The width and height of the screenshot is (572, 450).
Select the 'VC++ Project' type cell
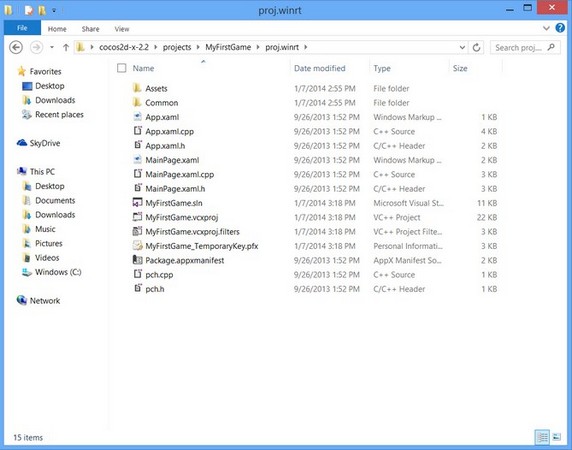point(397,217)
